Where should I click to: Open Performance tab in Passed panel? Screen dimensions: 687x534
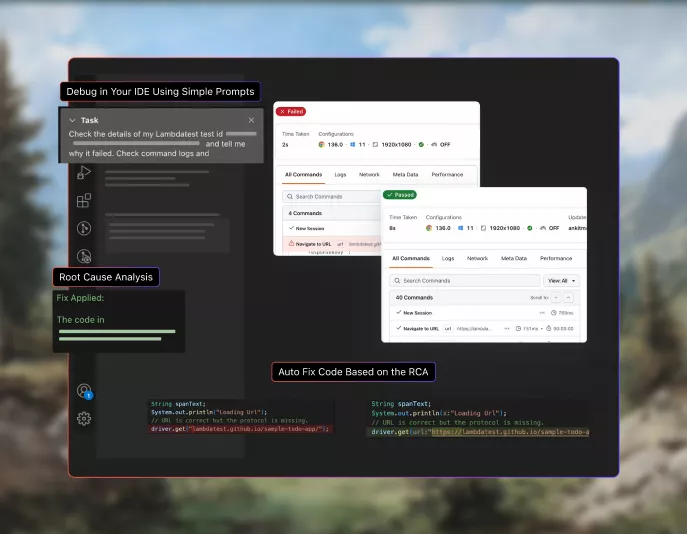(x=556, y=258)
